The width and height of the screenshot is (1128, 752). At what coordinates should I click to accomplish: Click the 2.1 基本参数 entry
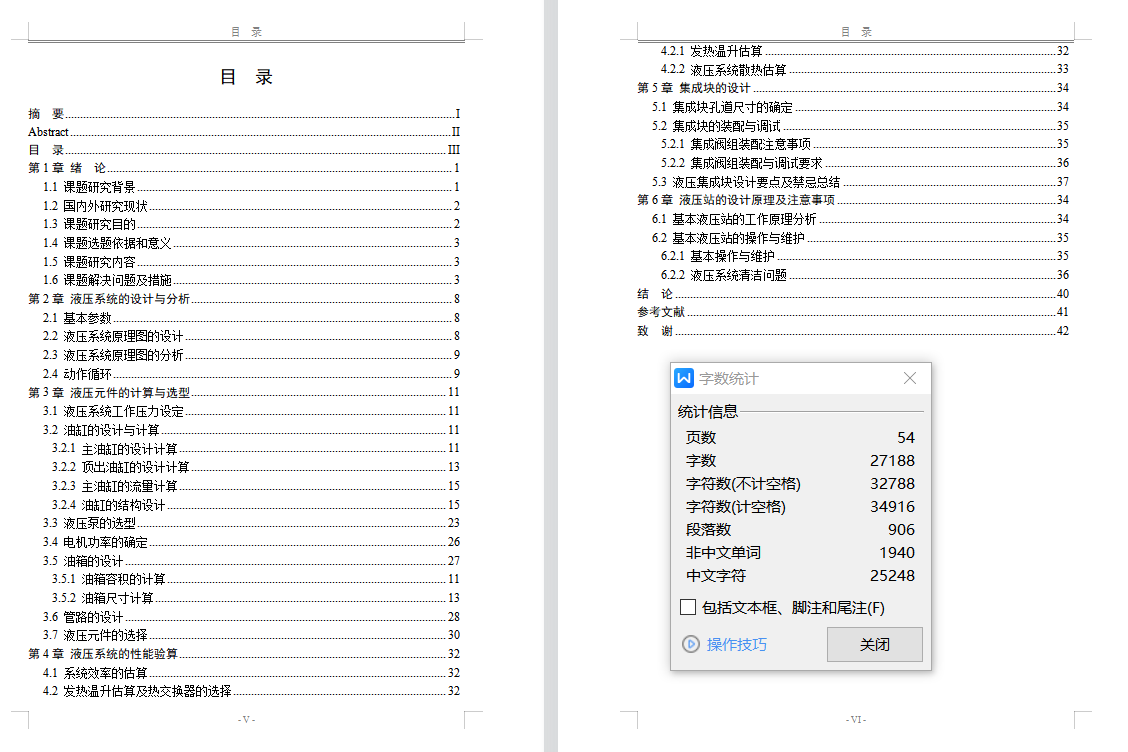251,318
